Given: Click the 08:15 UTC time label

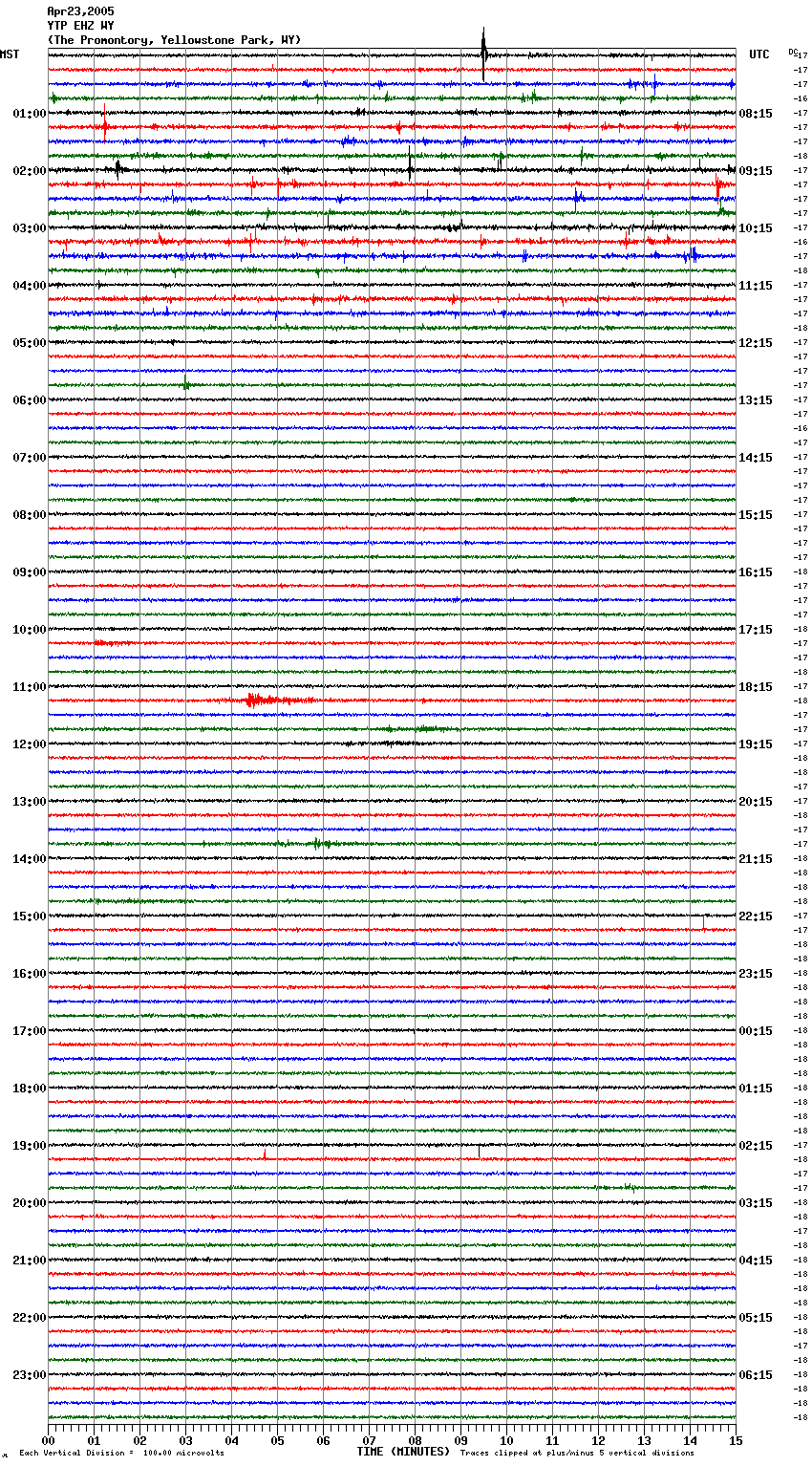Looking at the screenshot, I should [x=756, y=114].
